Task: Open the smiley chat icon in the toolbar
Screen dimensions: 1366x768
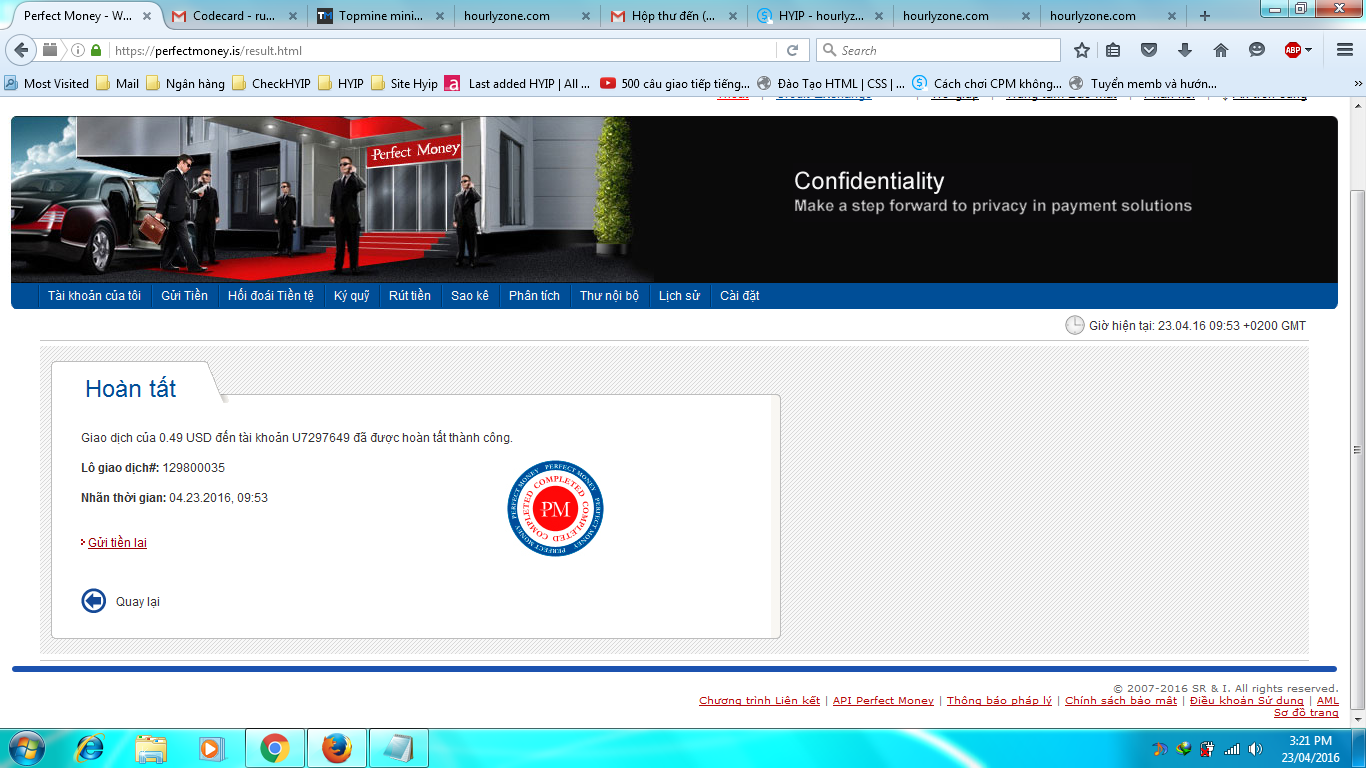Action: pyautogui.click(x=1257, y=50)
